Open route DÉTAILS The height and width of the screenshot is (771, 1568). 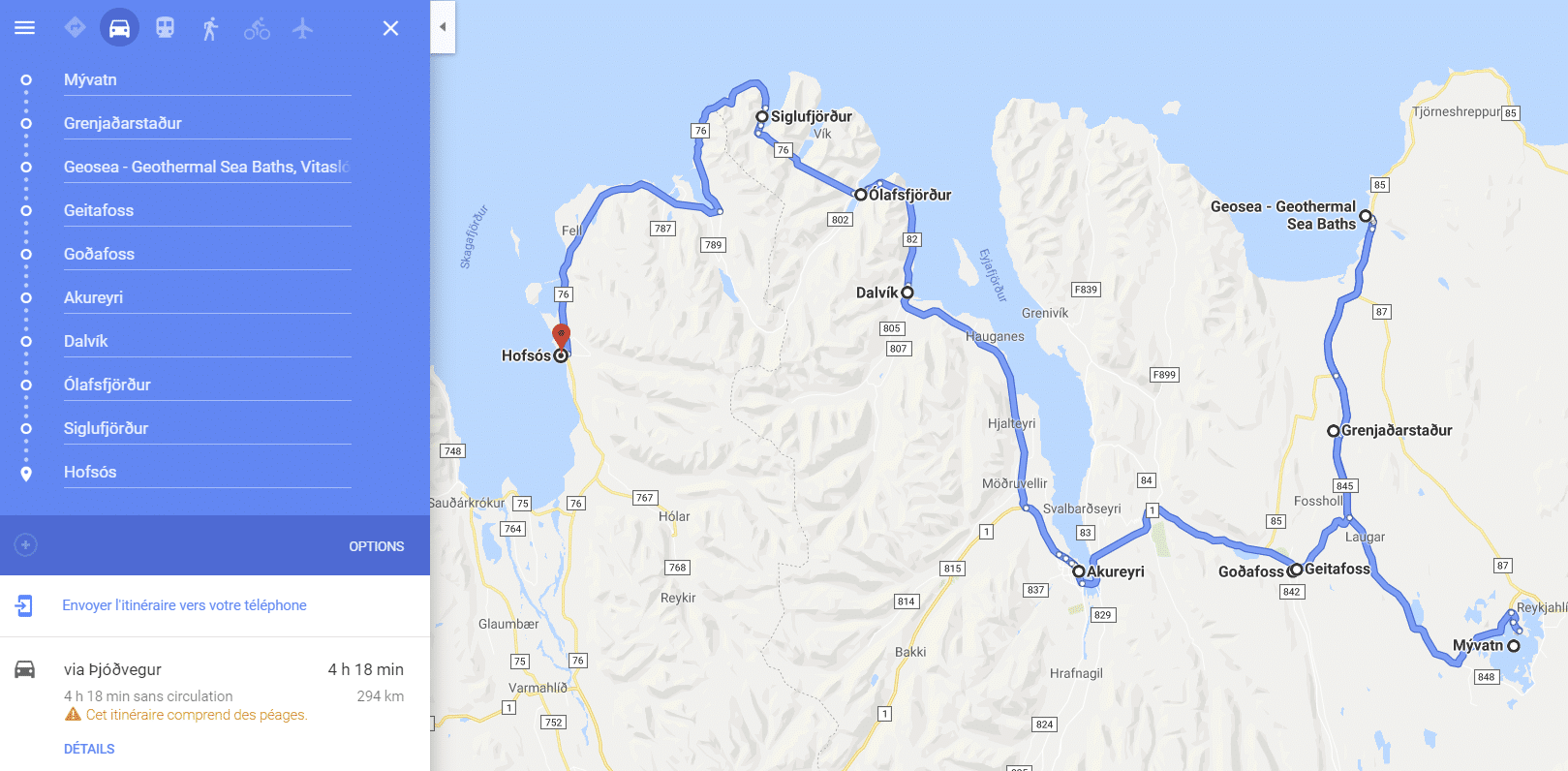click(x=89, y=749)
